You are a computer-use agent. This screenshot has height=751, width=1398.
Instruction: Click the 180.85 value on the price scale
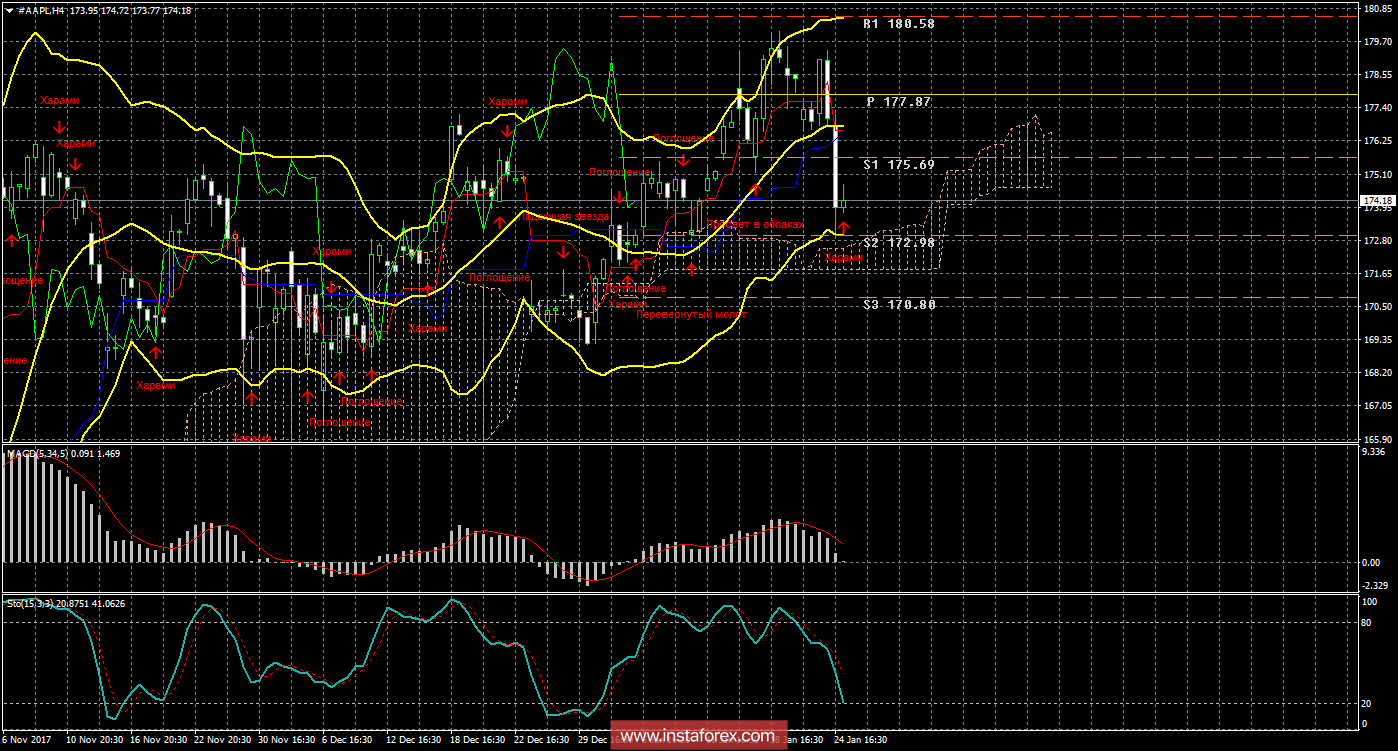pyautogui.click(x=1376, y=9)
